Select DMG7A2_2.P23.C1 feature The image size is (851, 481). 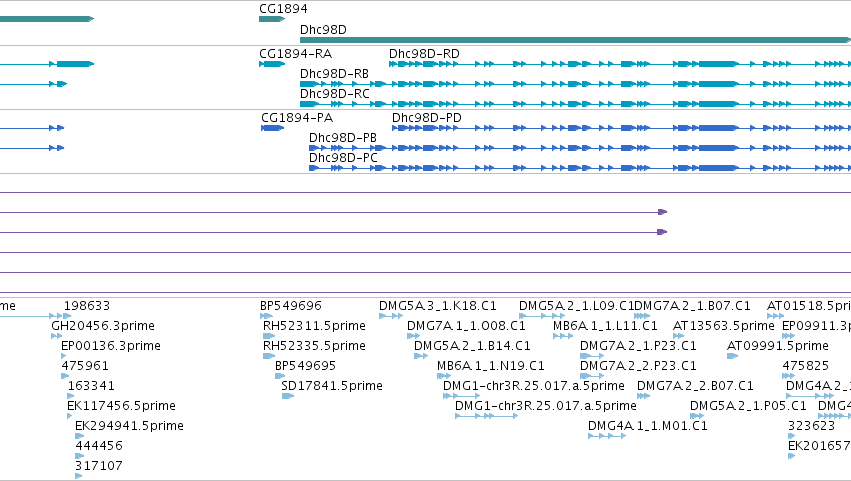592,376
